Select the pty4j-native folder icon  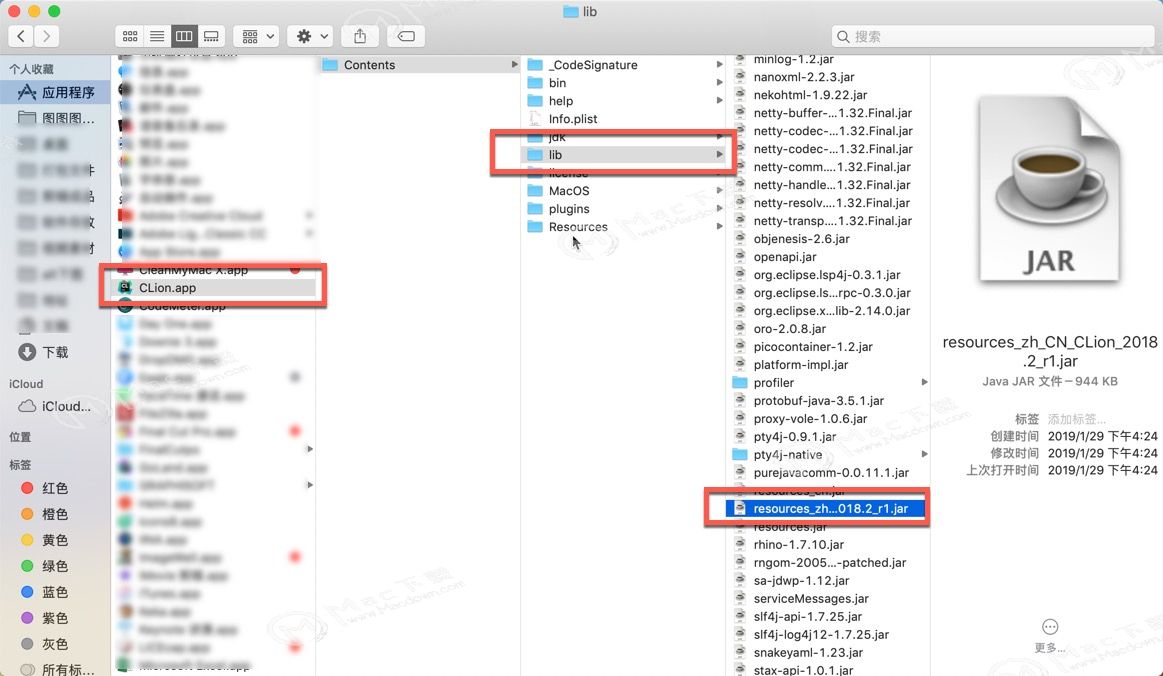coord(739,454)
